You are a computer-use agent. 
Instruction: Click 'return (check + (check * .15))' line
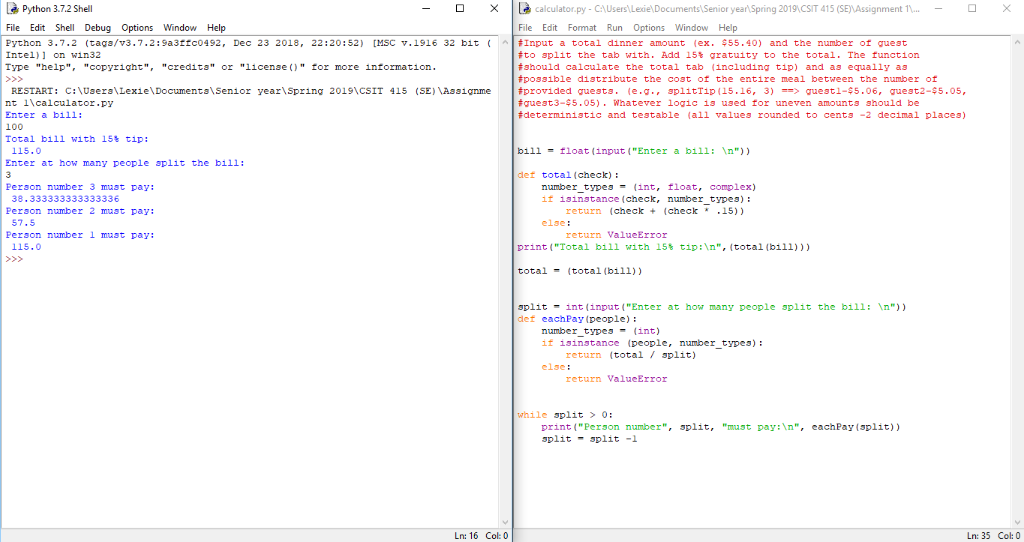click(655, 211)
